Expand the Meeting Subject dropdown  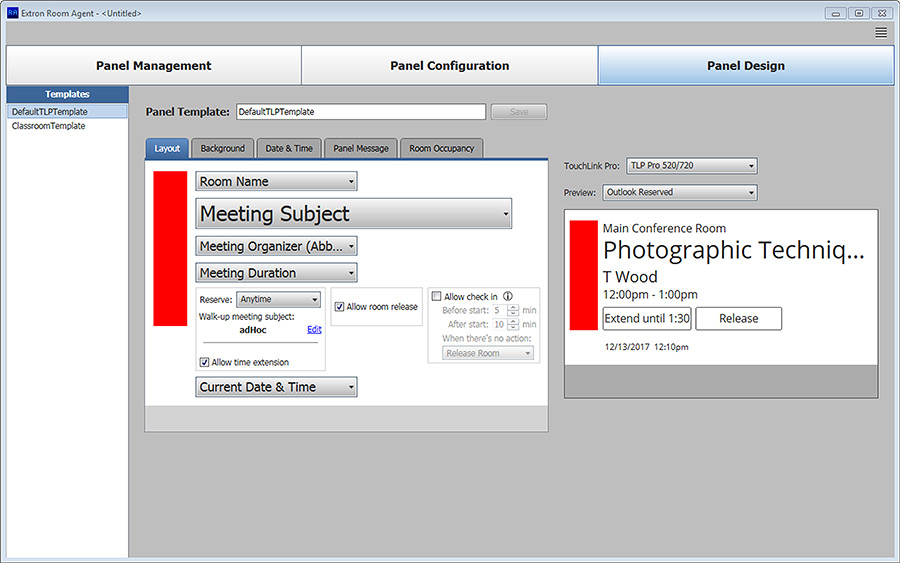(354, 213)
